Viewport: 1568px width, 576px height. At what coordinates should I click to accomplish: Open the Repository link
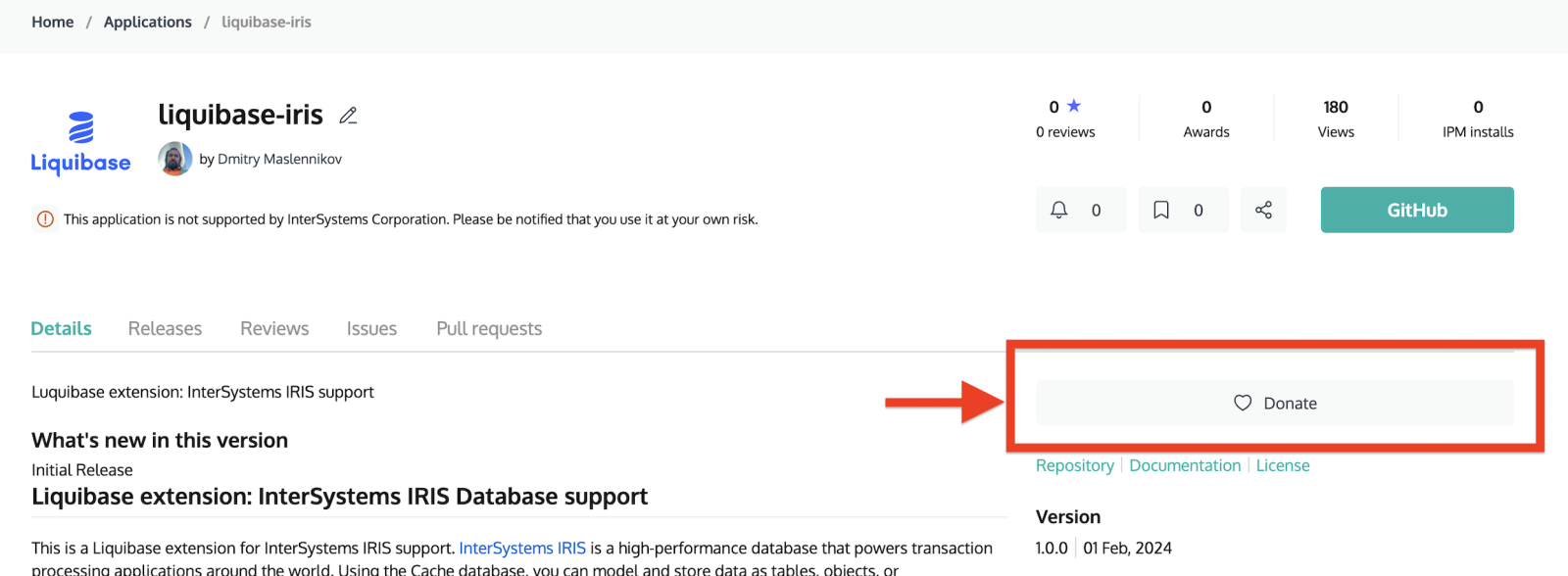(1075, 465)
